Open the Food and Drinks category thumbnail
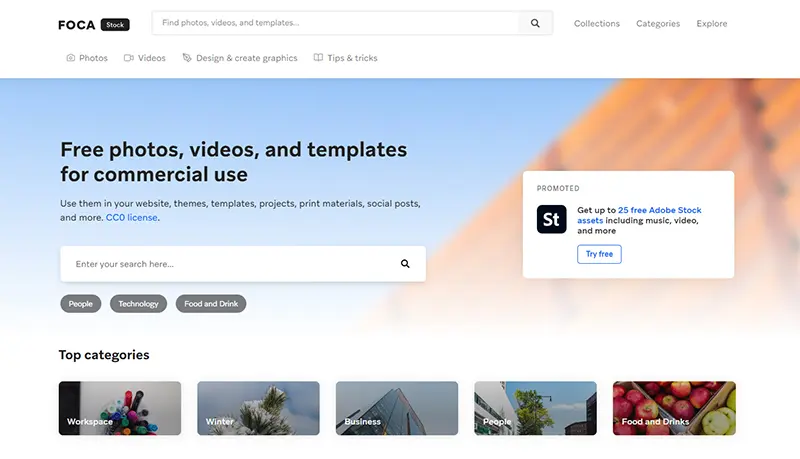This screenshot has height=459, width=800. tap(674, 408)
